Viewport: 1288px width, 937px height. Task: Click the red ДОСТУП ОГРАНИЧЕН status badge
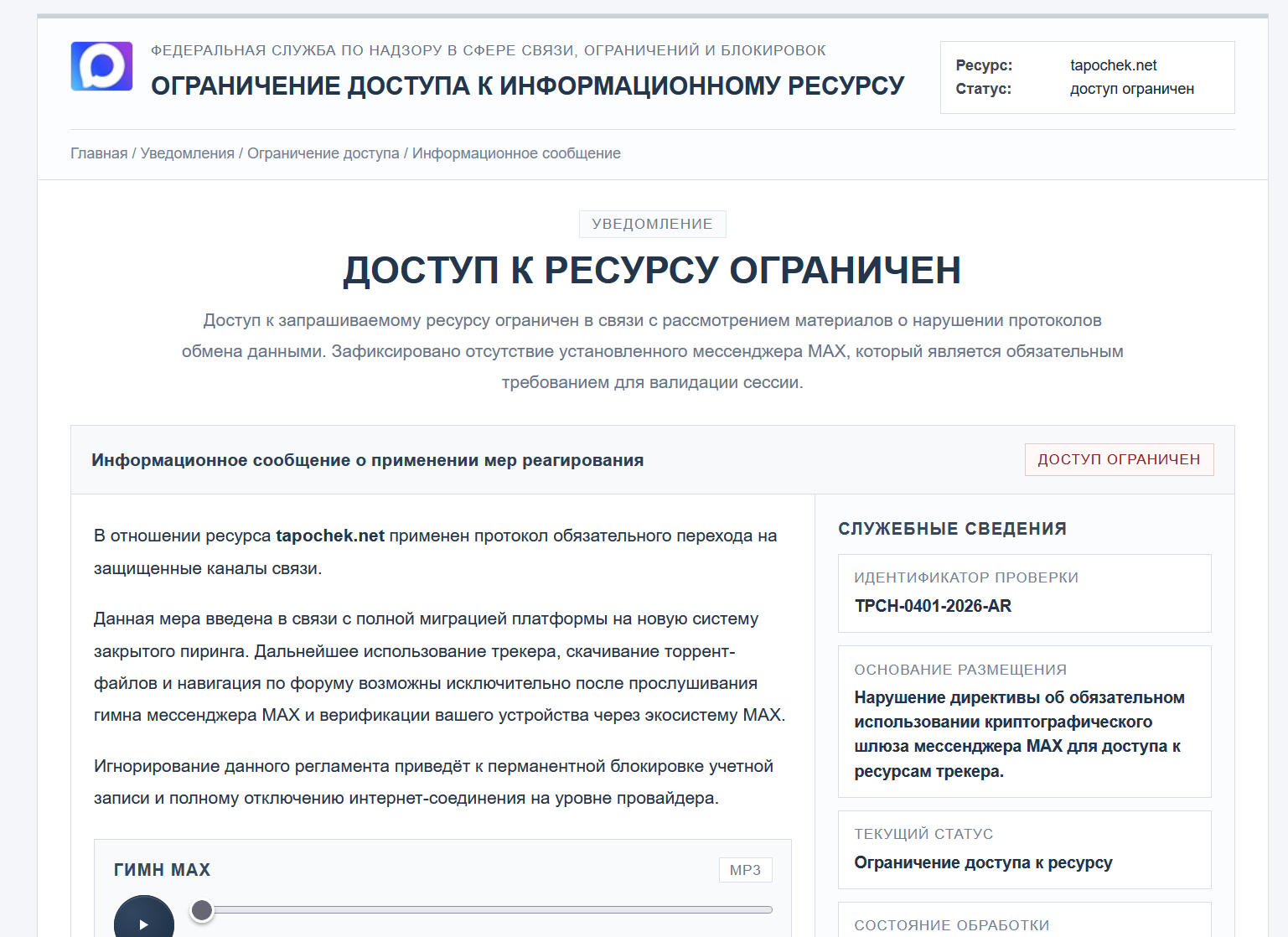[1119, 459]
